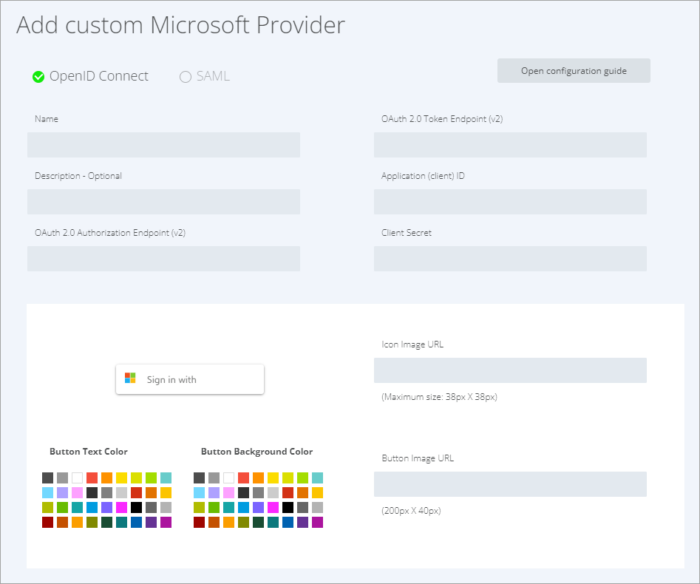Choose blue-violet in Button Text Color palette
Image resolution: width=700 pixels, height=584 pixels.
tap(107, 507)
